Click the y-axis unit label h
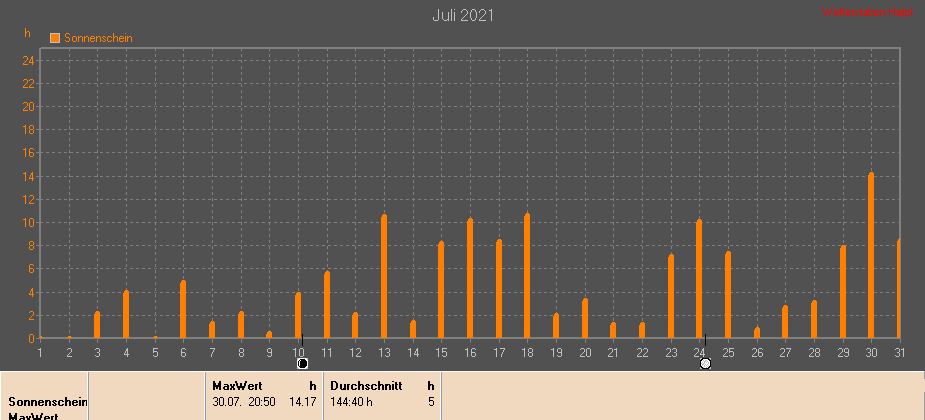925x420 pixels. [x=27, y=33]
